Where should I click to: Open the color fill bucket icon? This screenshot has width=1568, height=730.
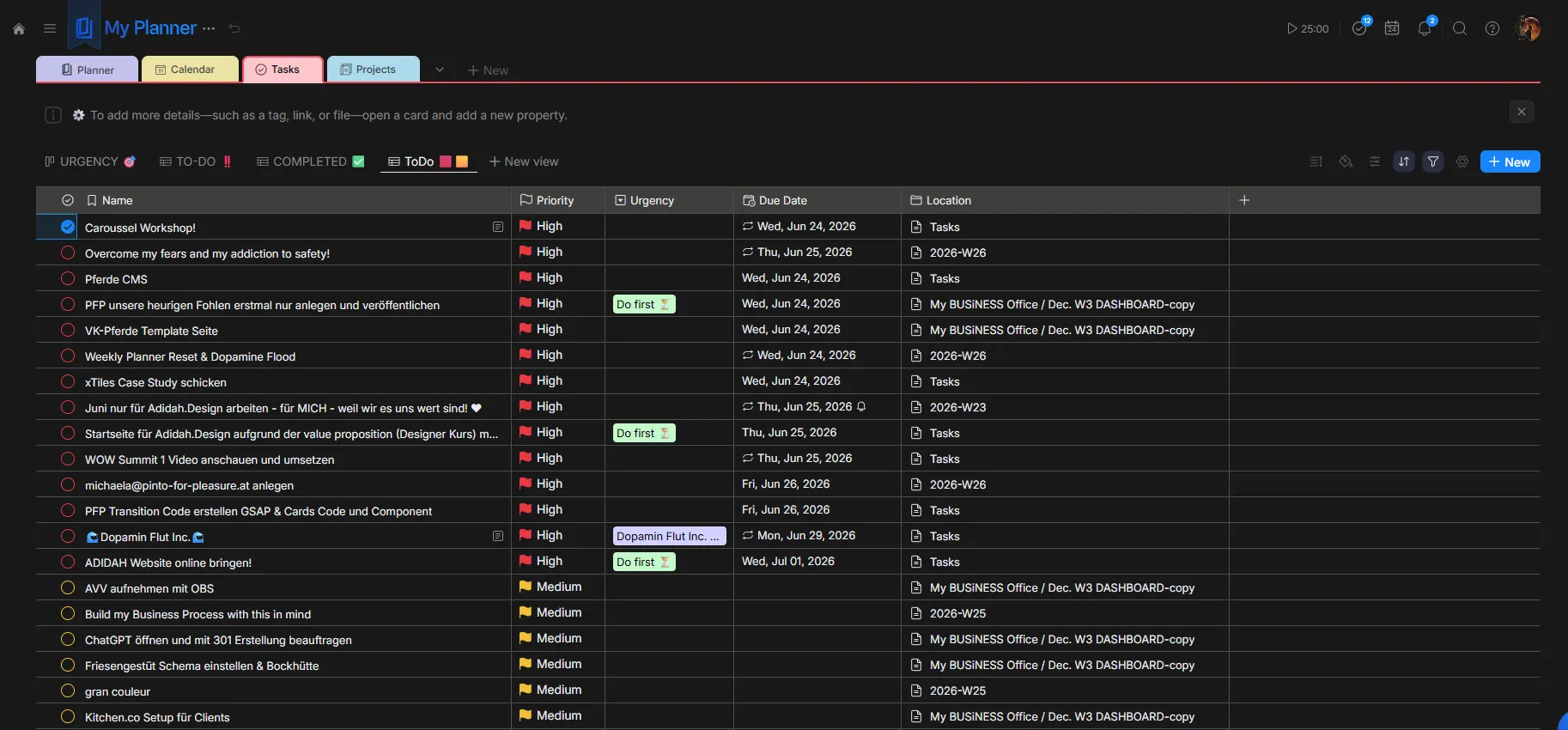pyautogui.click(x=1346, y=161)
